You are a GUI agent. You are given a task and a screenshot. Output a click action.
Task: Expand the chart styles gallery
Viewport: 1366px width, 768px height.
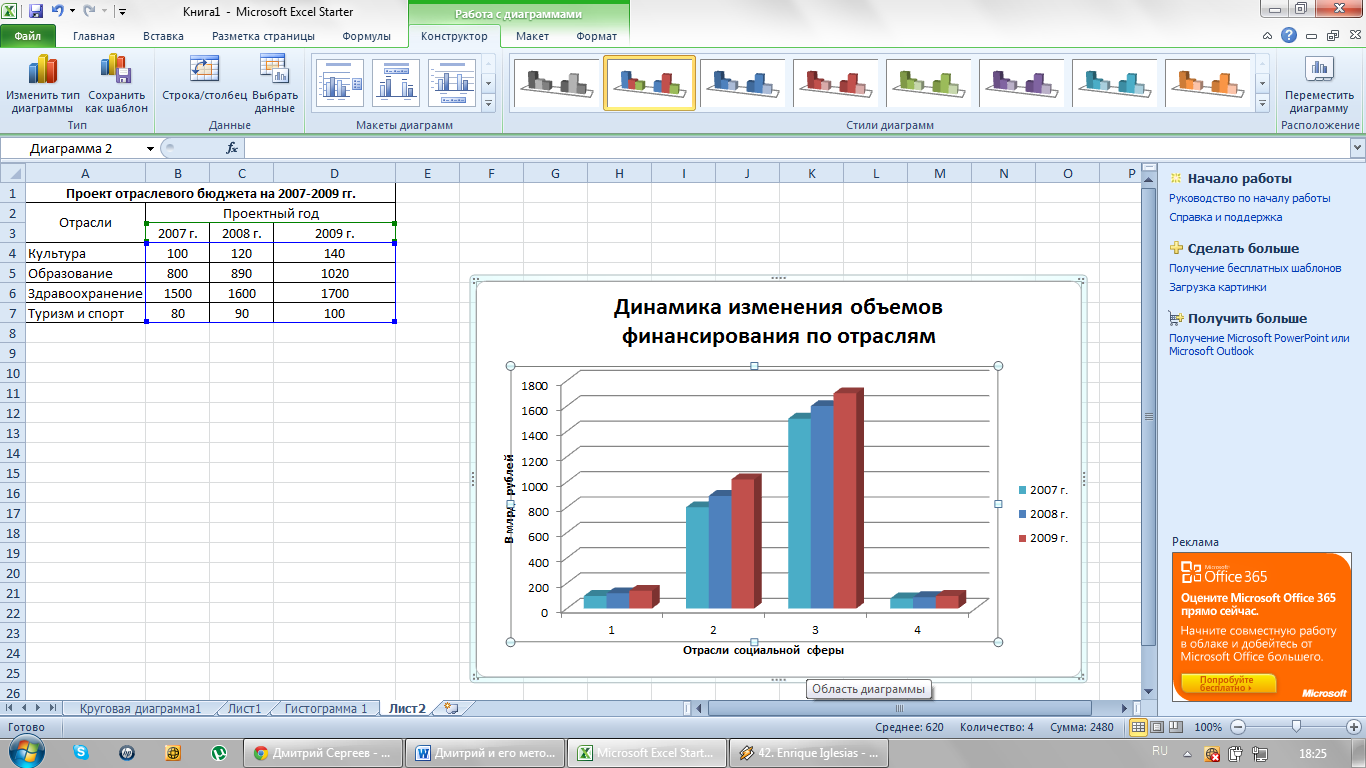1263,103
